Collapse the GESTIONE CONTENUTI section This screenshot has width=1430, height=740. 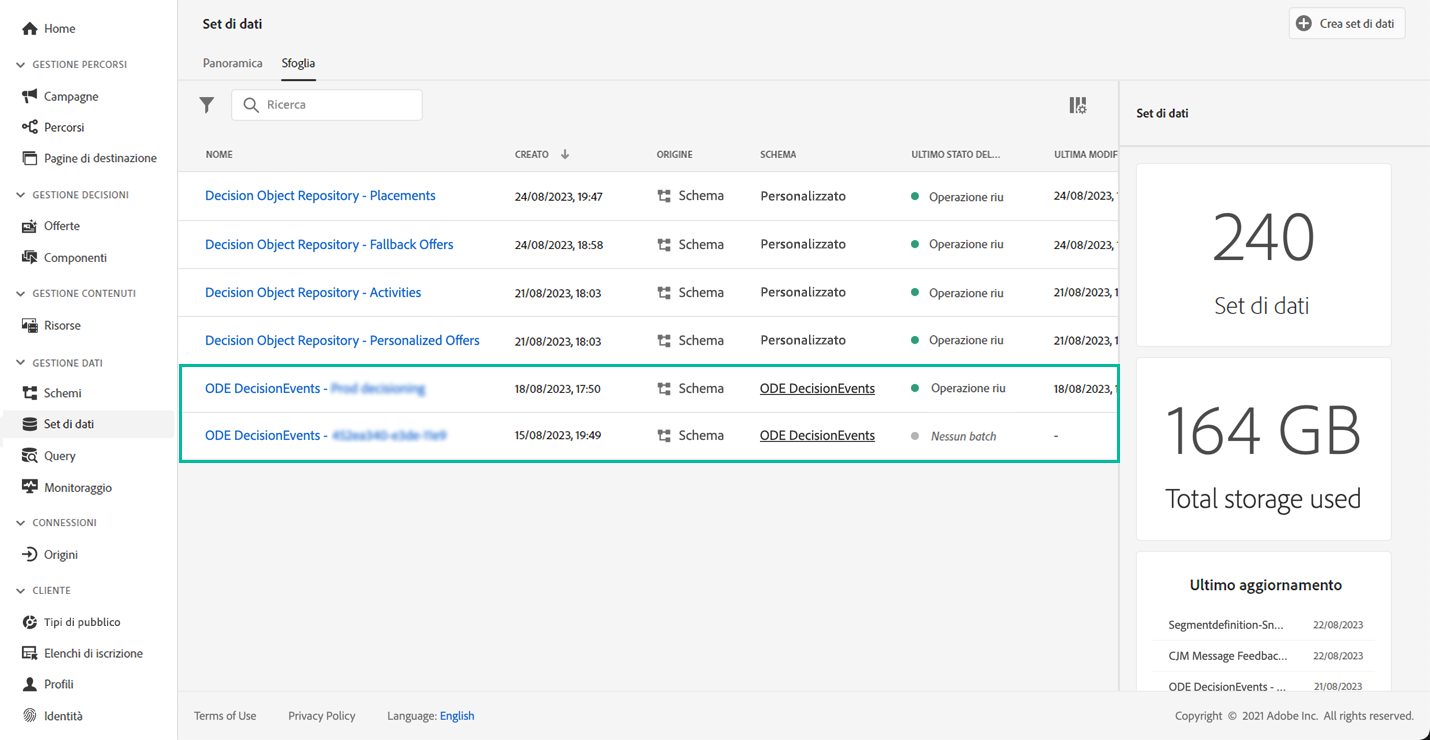[21, 294]
